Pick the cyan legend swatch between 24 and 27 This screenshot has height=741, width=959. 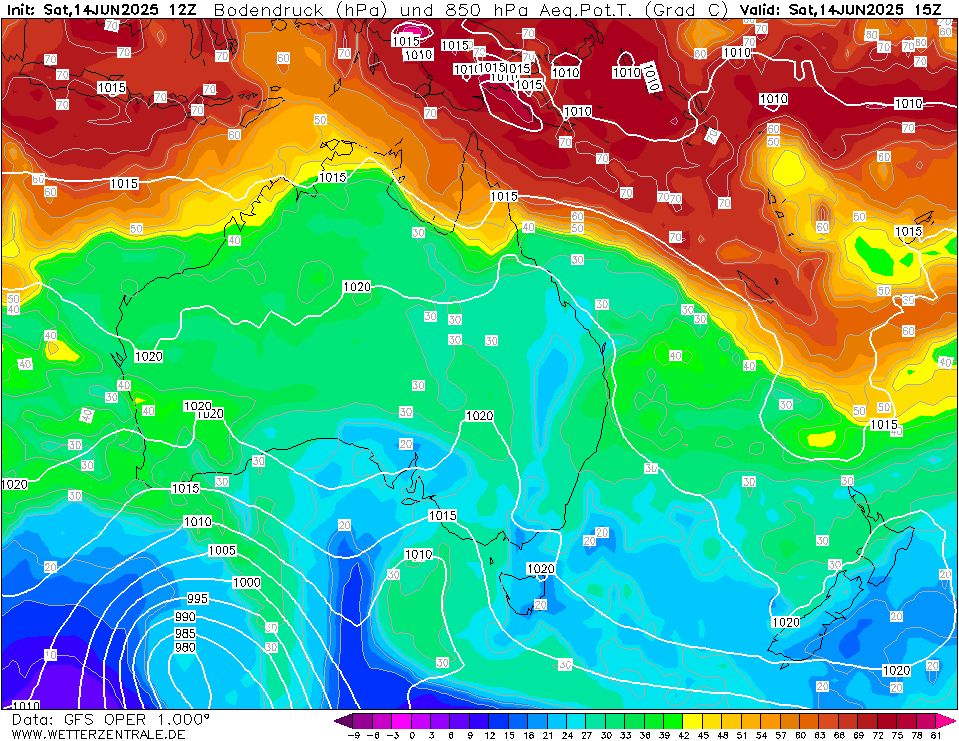point(577,721)
